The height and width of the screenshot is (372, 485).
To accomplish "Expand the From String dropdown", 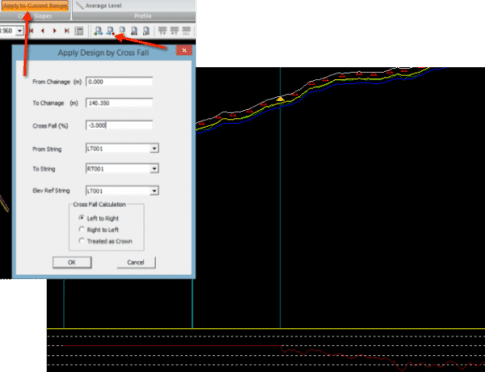I will pyautogui.click(x=154, y=148).
